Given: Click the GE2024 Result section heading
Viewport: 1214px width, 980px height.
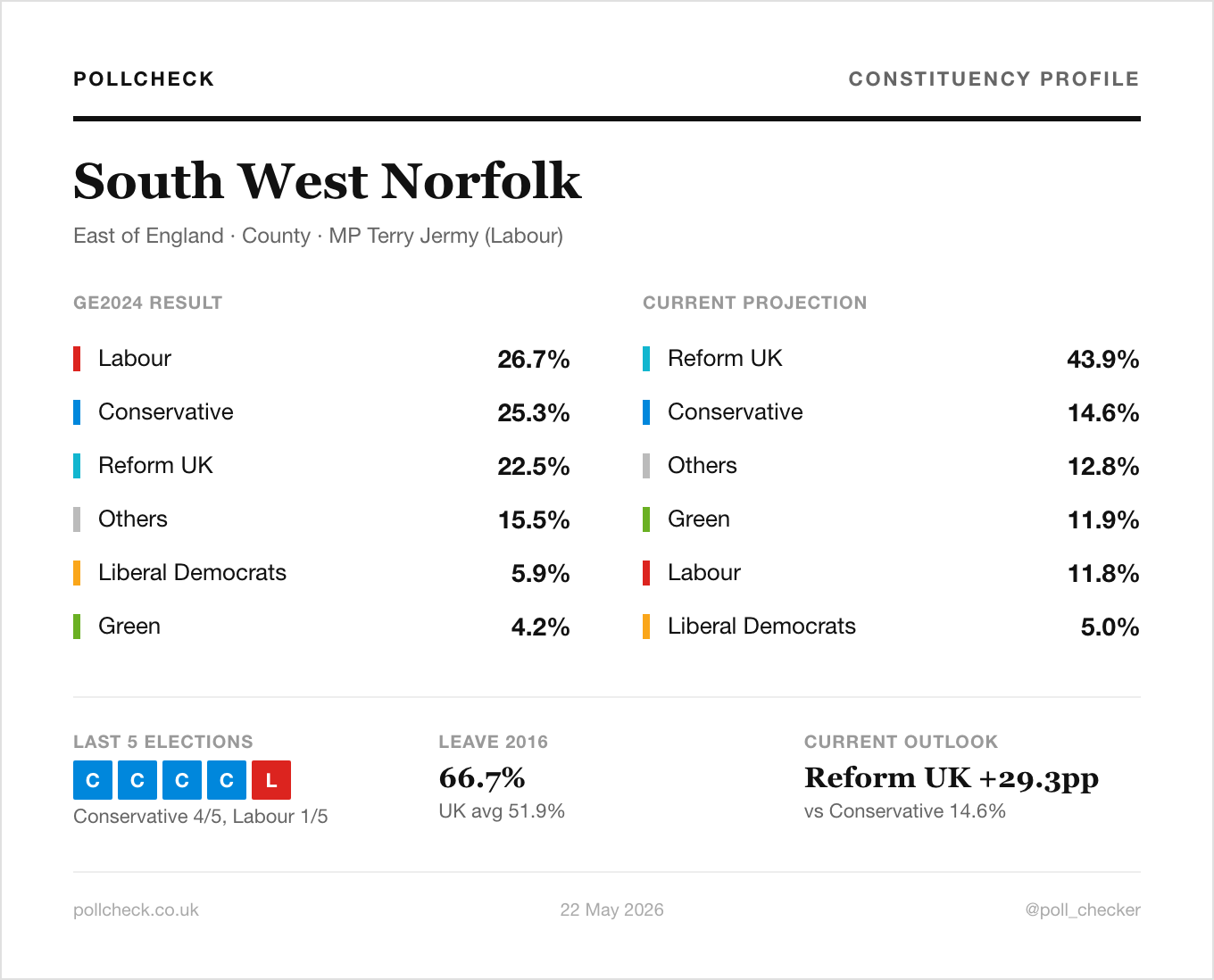Looking at the screenshot, I should (x=148, y=303).
